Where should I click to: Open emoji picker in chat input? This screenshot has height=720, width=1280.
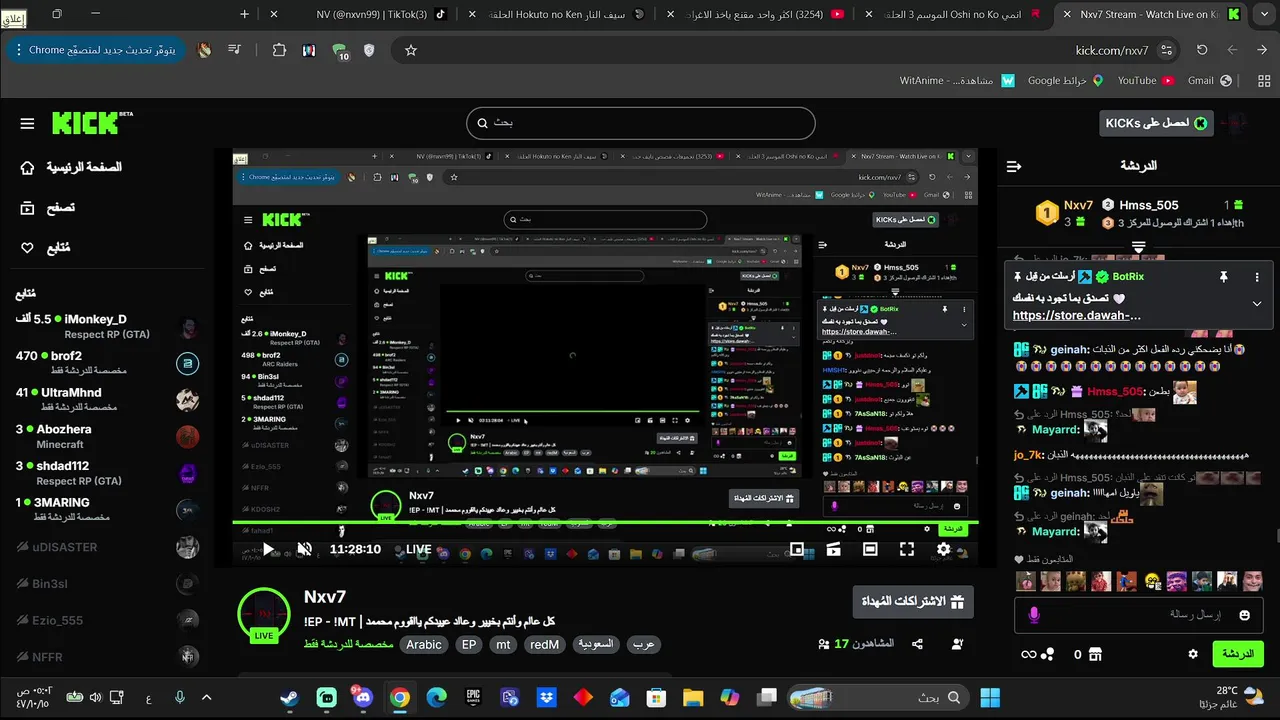pos(1245,615)
